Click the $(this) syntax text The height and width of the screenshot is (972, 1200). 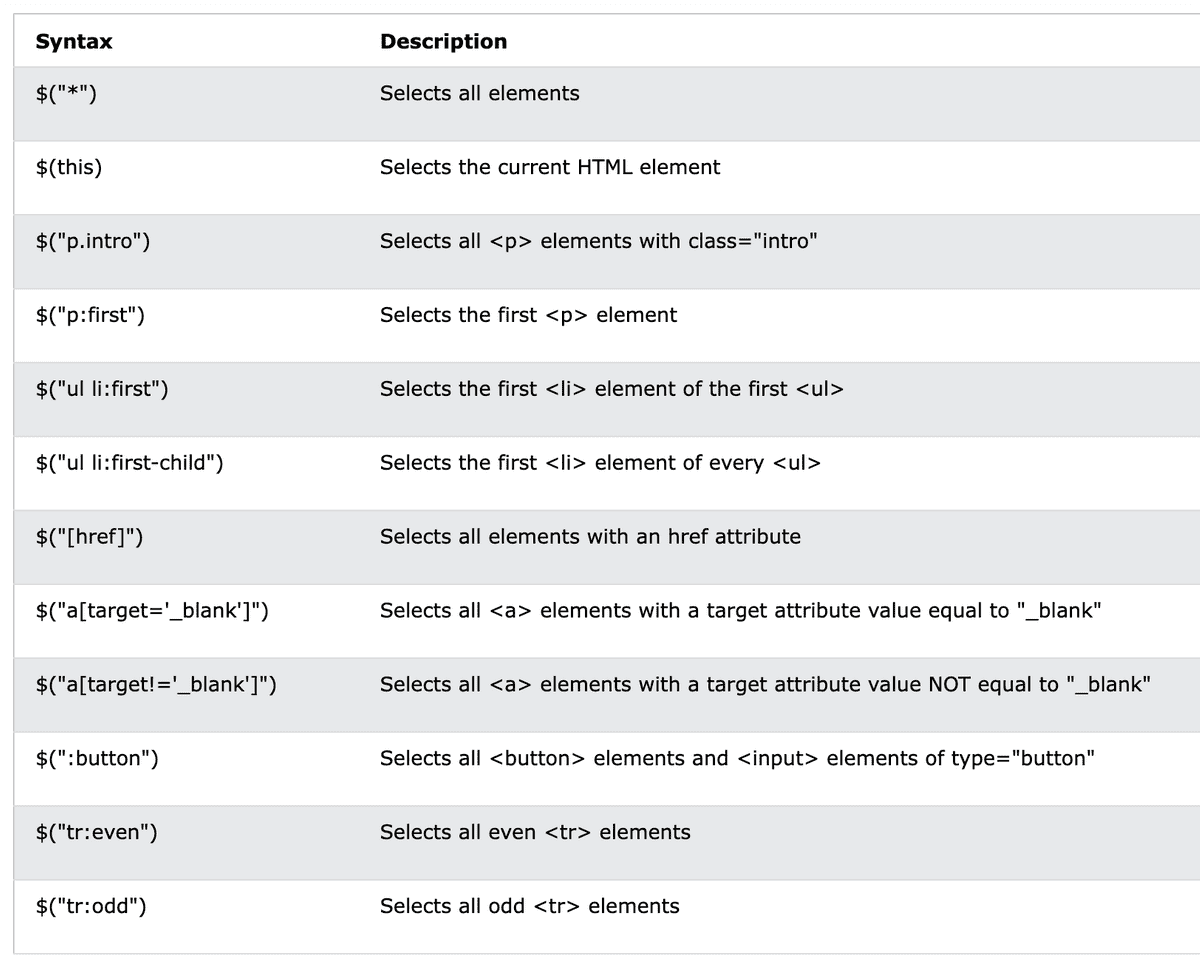(x=69, y=168)
